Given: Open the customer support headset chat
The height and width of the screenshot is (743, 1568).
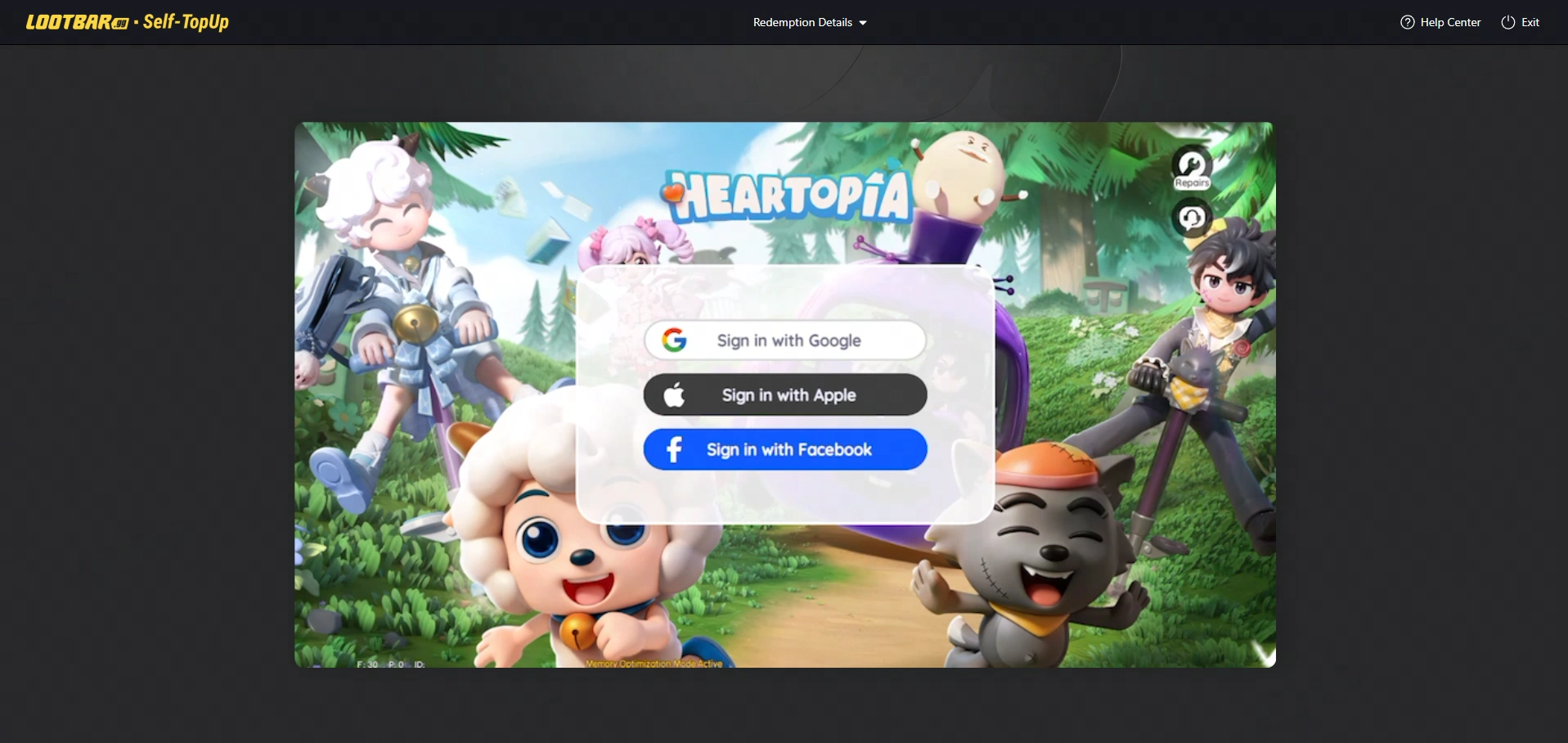Looking at the screenshot, I should pyautogui.click(x=1192, y=218).
